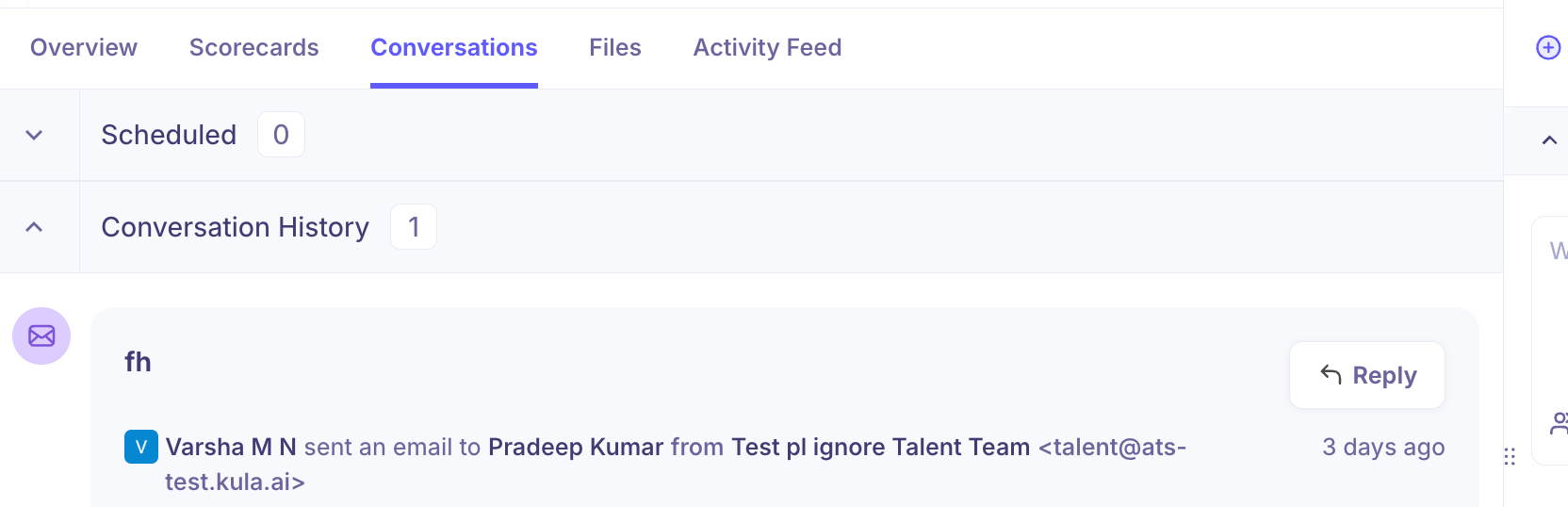
Task: Expand the Scheduled section chevron
Action: point(34,135)
